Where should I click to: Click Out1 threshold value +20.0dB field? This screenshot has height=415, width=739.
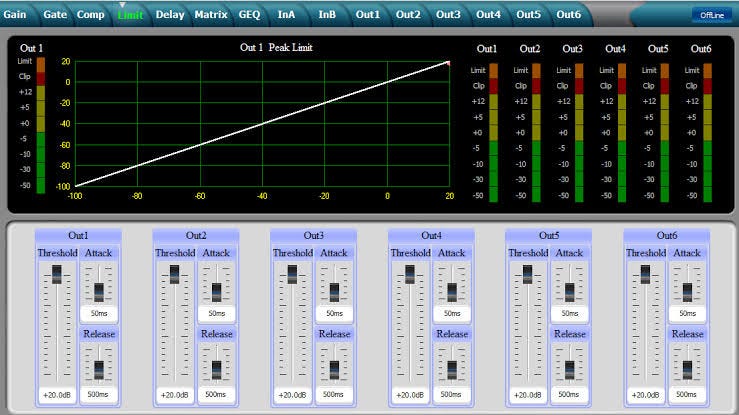tap(57, 395)
